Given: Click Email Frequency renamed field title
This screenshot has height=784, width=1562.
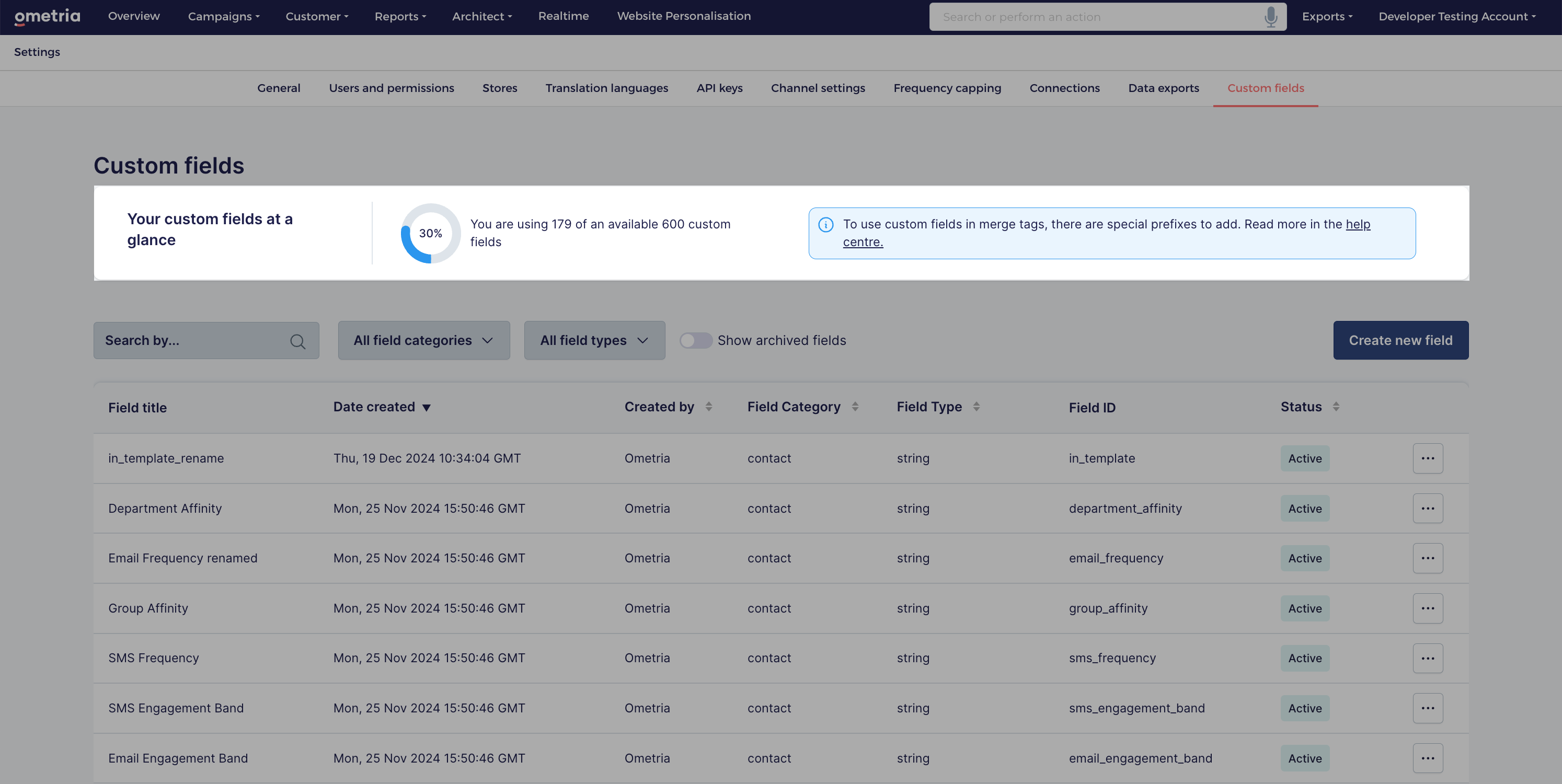Looking at the screenshot, I should [x=182, y=558].
